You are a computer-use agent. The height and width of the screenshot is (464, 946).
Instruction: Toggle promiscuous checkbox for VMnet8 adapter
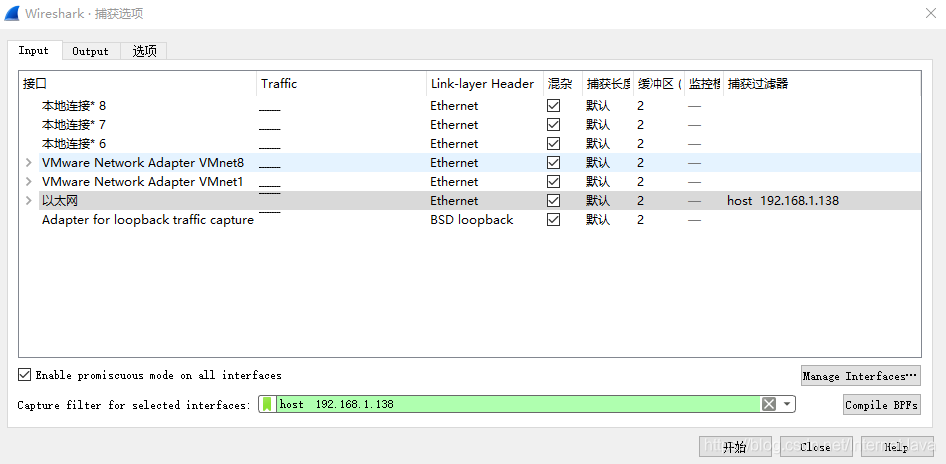pyautogui.click(x=553, y=162)
